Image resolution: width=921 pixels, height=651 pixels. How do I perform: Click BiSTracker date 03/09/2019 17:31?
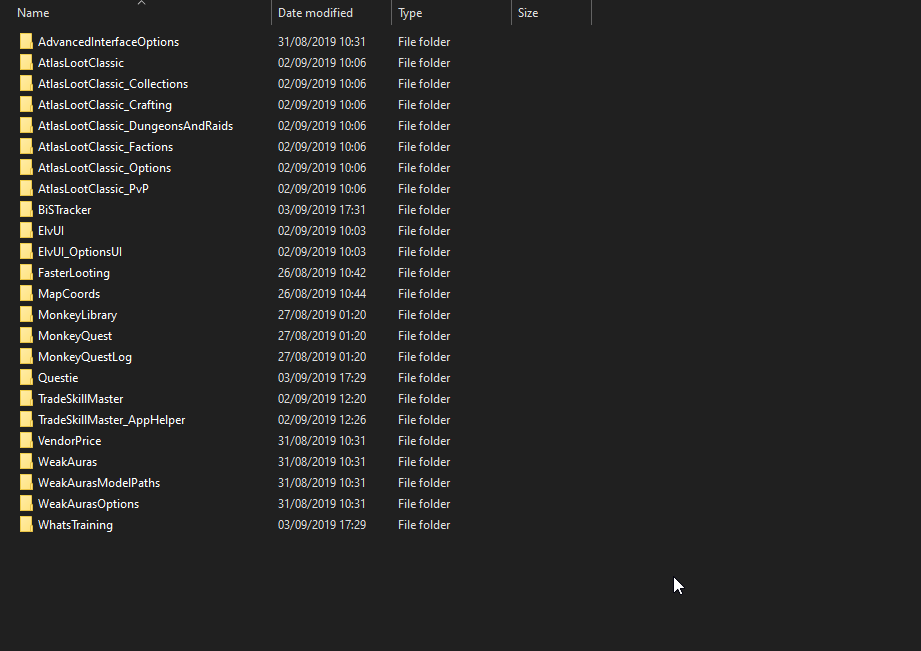(322, 210)
